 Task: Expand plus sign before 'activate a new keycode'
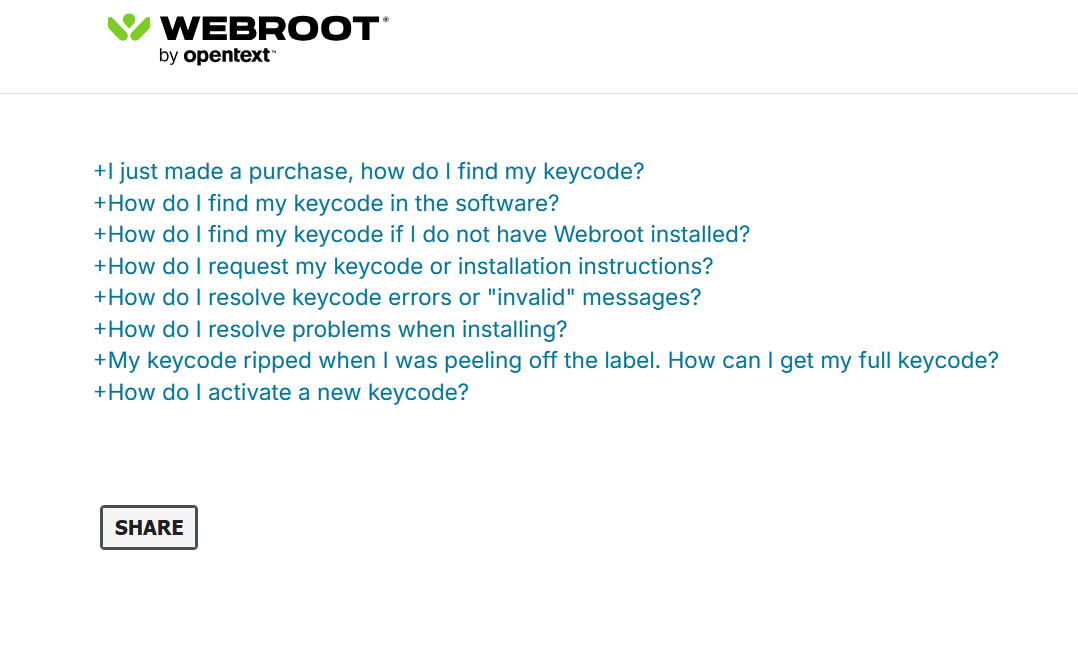(100, 393)
